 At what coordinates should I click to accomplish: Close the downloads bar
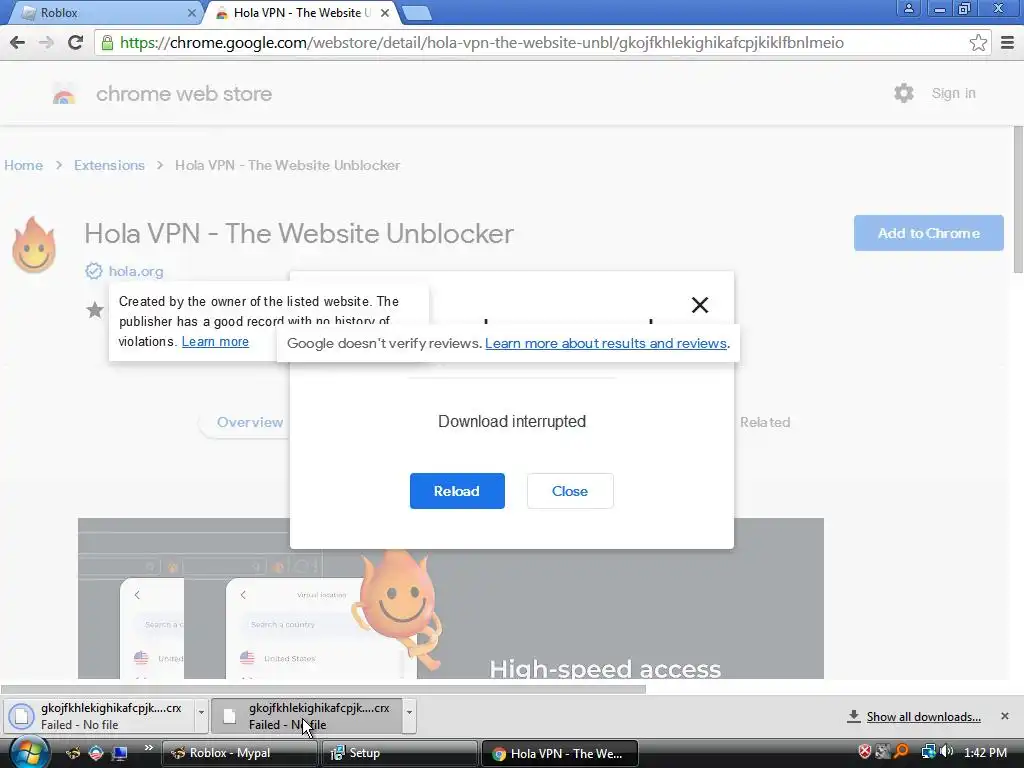1004,716
